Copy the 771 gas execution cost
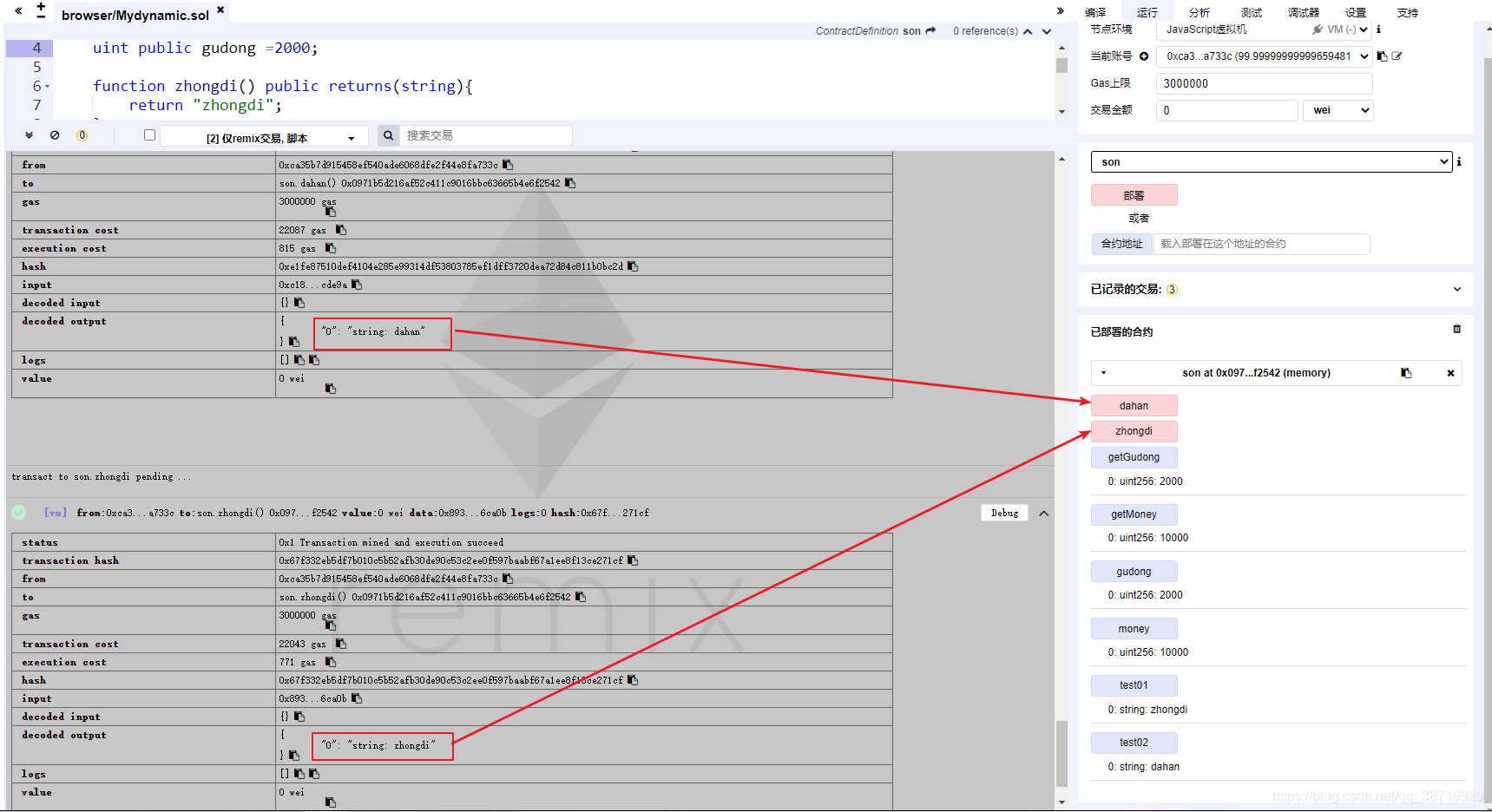 coord(331,662)
